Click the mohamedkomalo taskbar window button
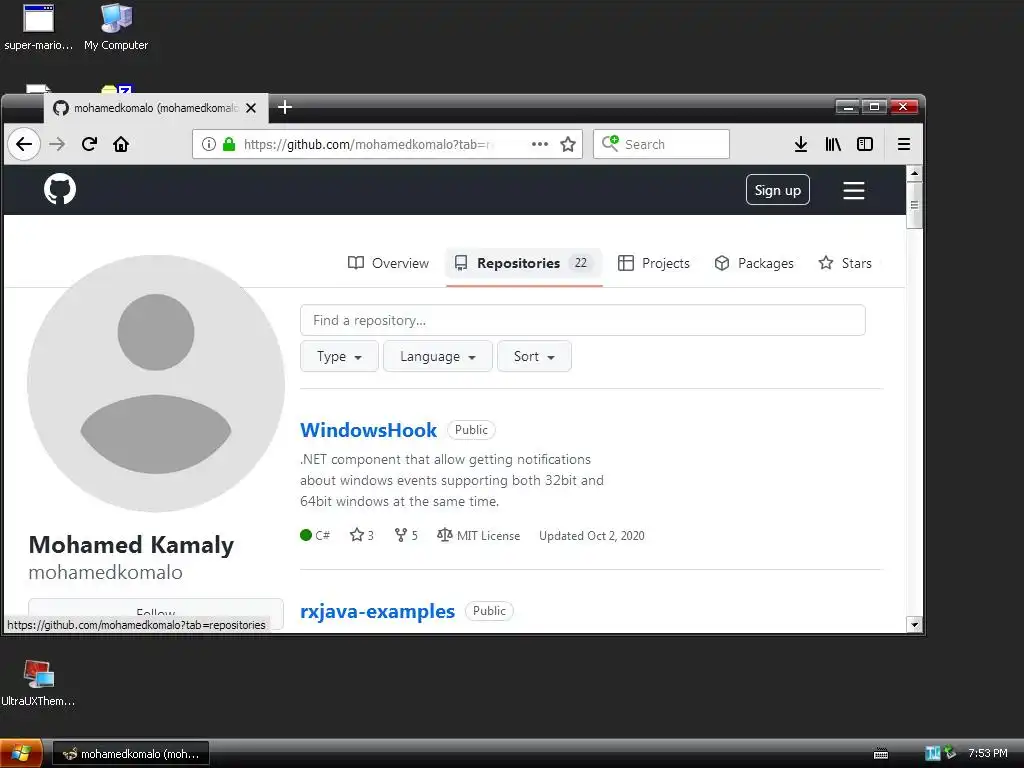The height and width of the screenshot is (768, 1024). (131, 754)
